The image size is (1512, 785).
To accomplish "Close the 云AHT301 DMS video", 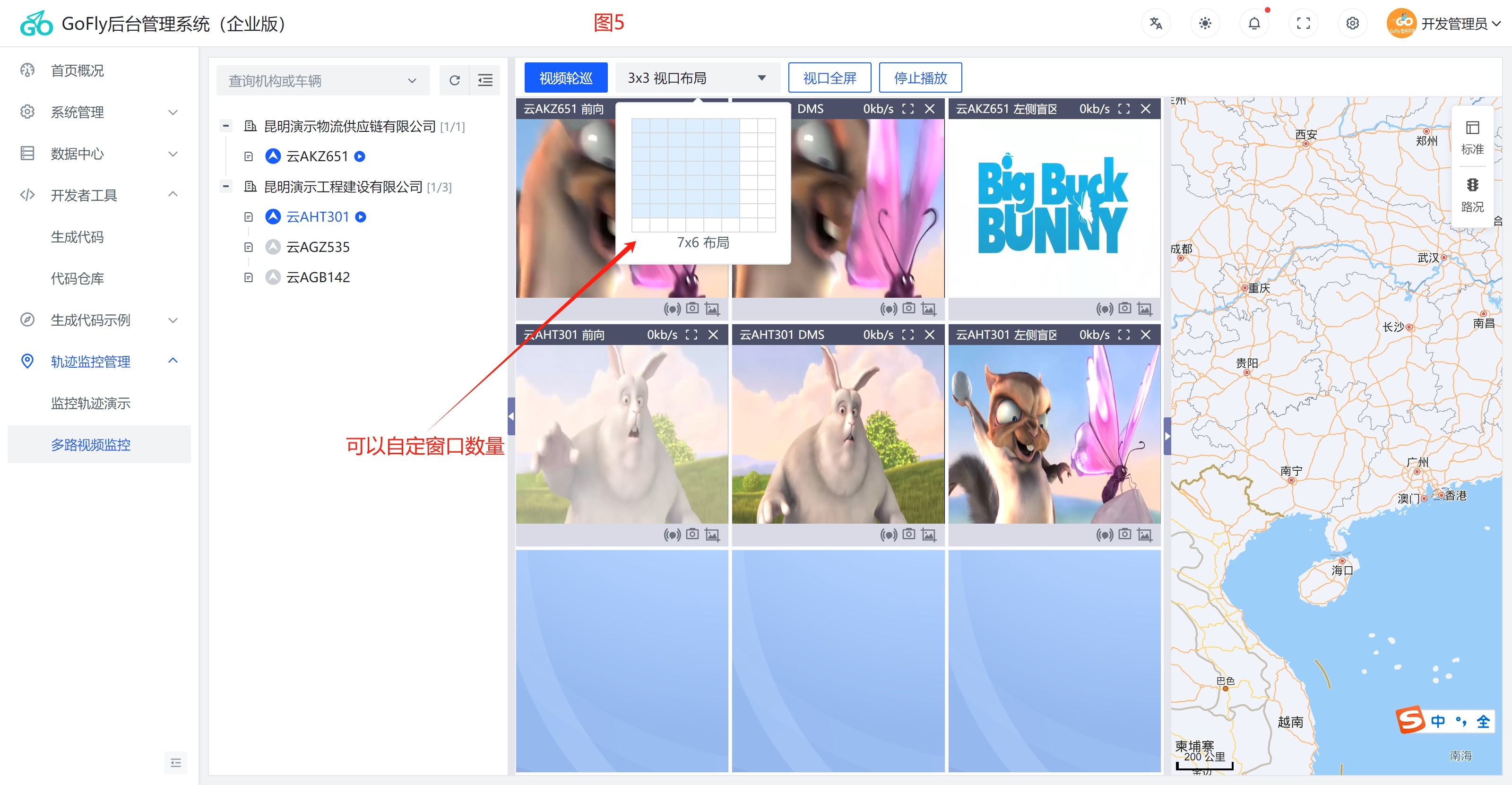I will coord(930,335).
